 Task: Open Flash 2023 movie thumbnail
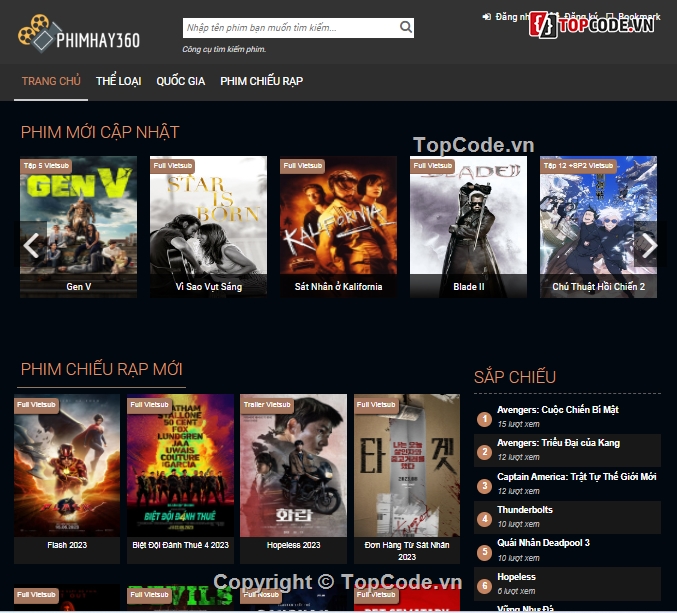tap(67, 470)
